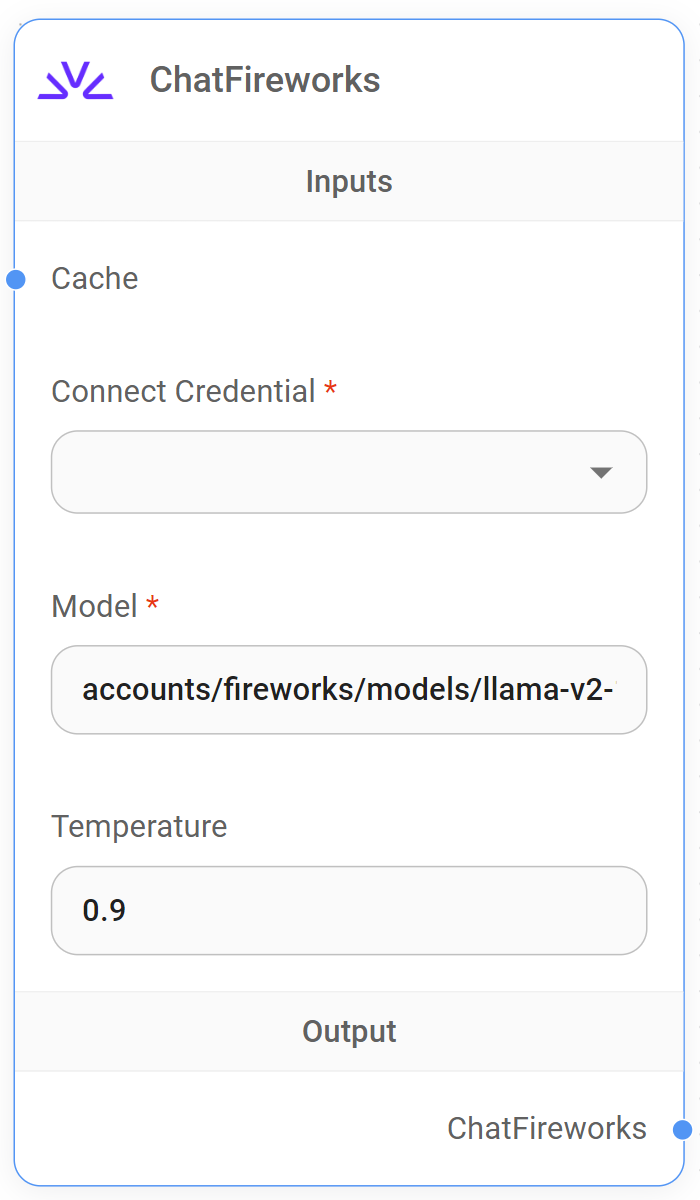700x1200 pixels.
Task: Click the purple Cache connection dot
Action: [x=14, y=279]
